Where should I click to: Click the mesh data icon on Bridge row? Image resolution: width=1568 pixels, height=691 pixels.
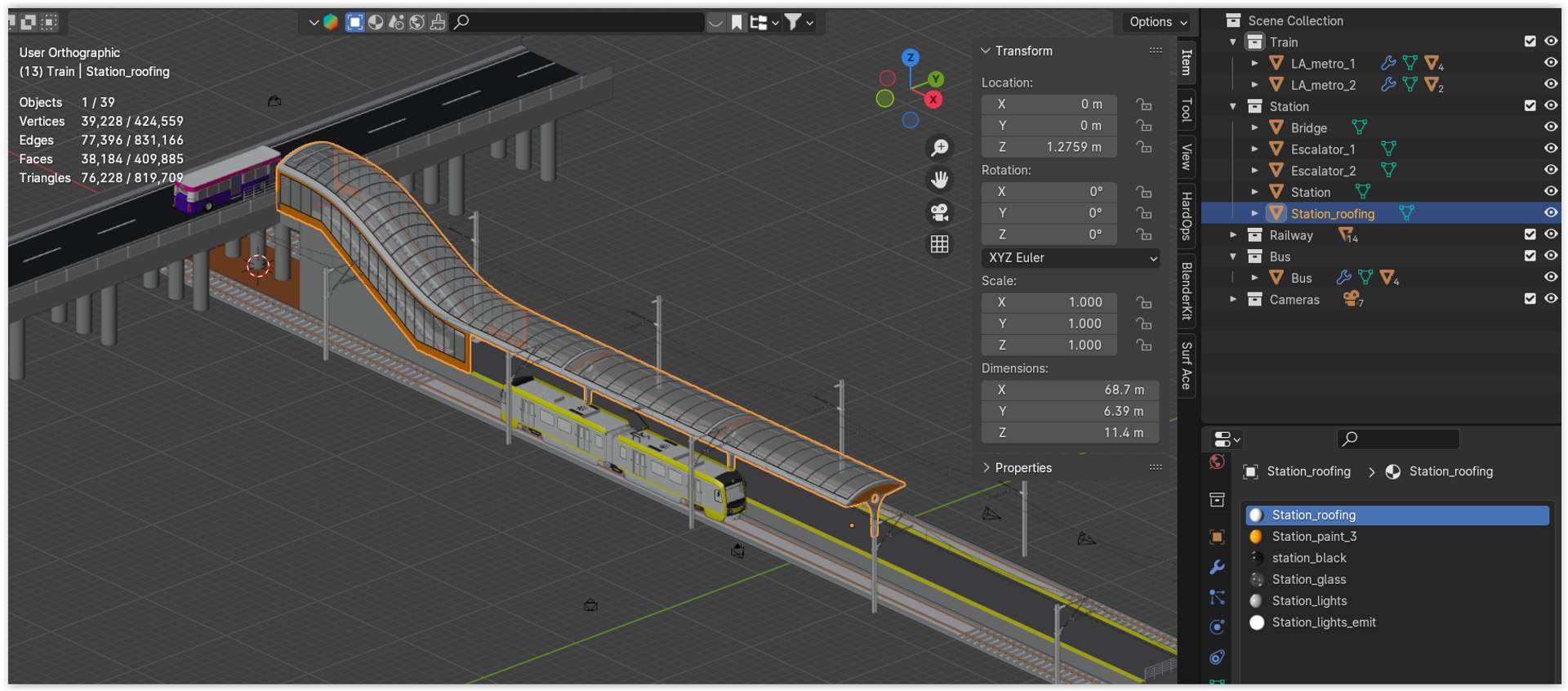1359,127
